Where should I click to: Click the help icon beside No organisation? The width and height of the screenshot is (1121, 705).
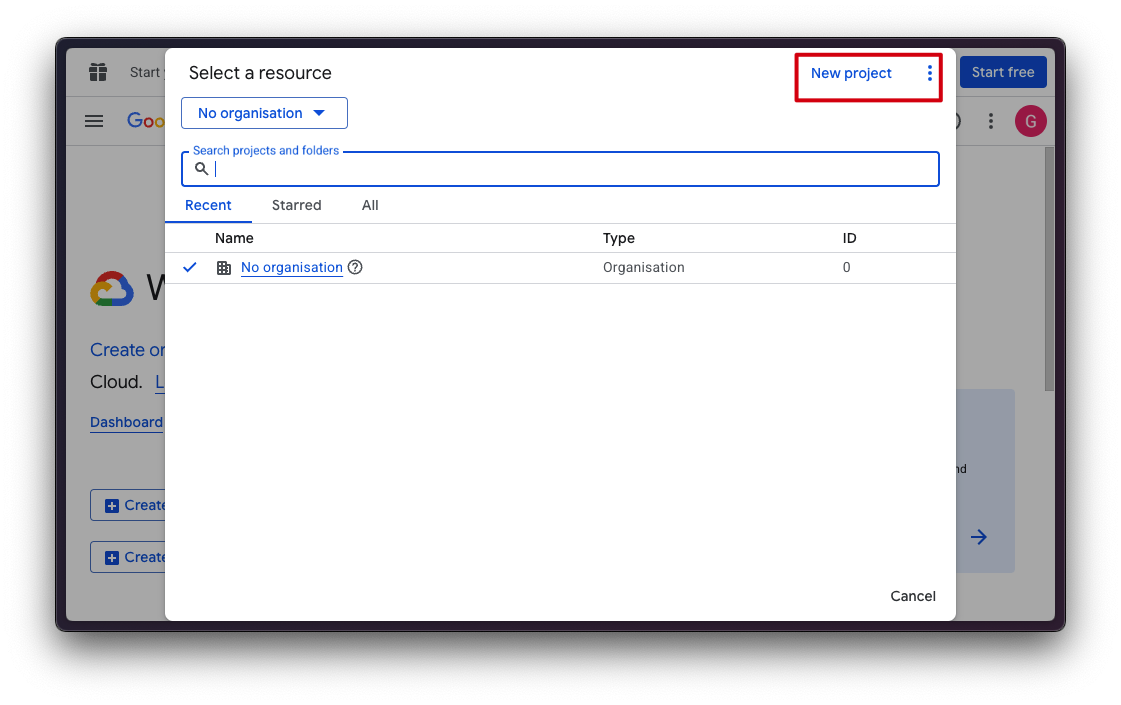(x=355, y=268)
